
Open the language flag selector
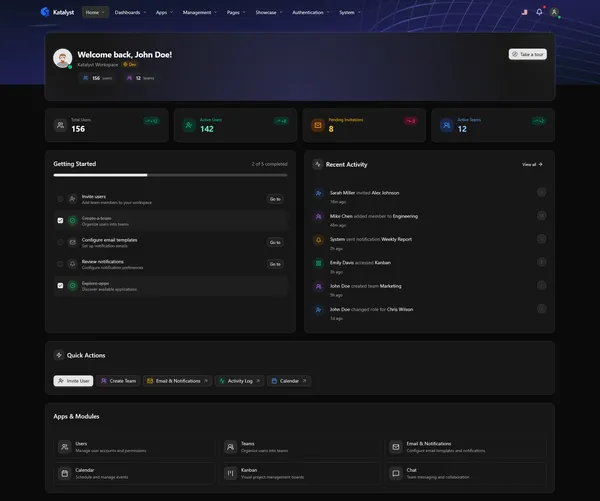click(x=524, y=12)
